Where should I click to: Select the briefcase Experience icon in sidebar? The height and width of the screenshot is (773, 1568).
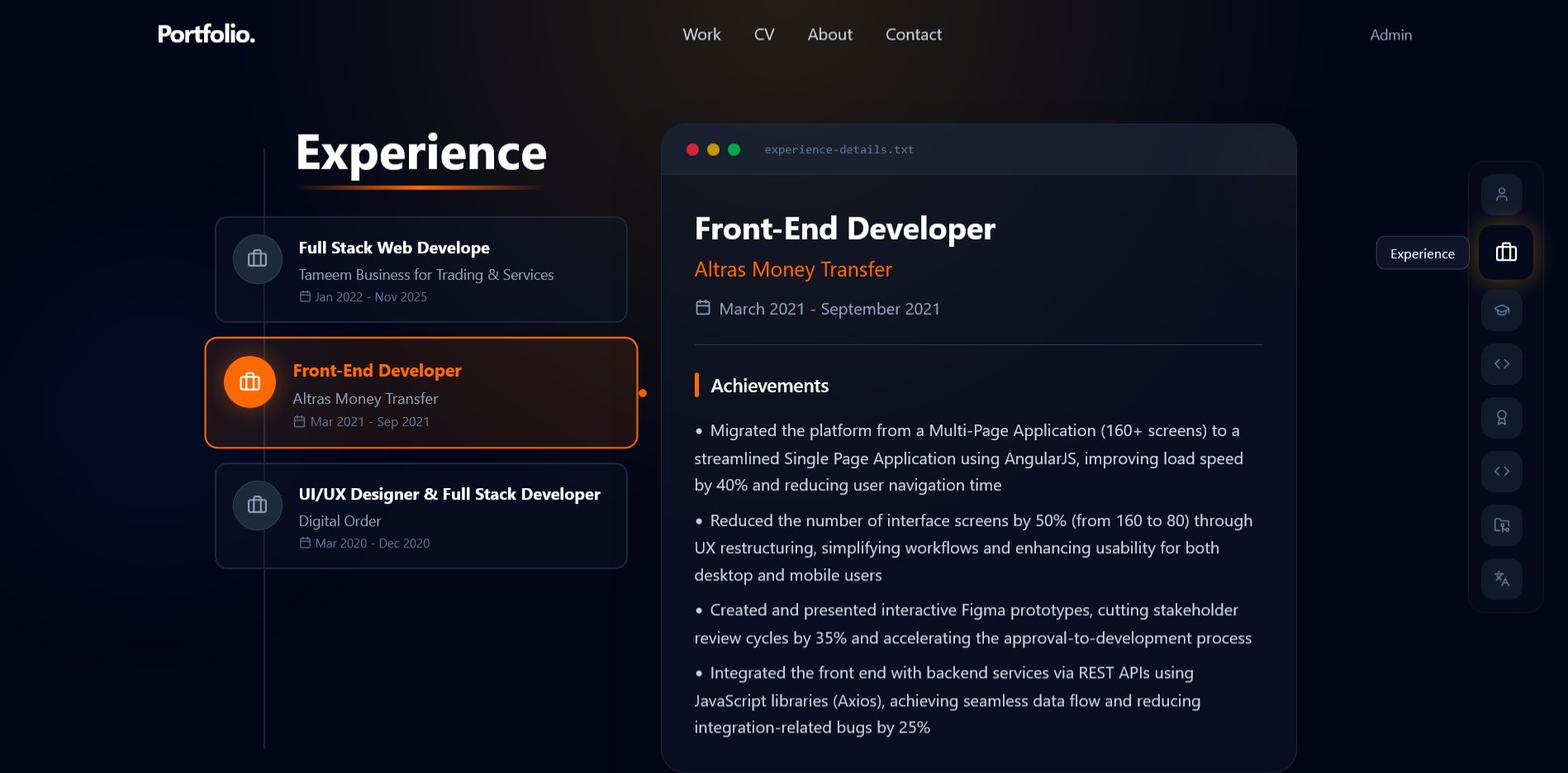click(1504, 252)
